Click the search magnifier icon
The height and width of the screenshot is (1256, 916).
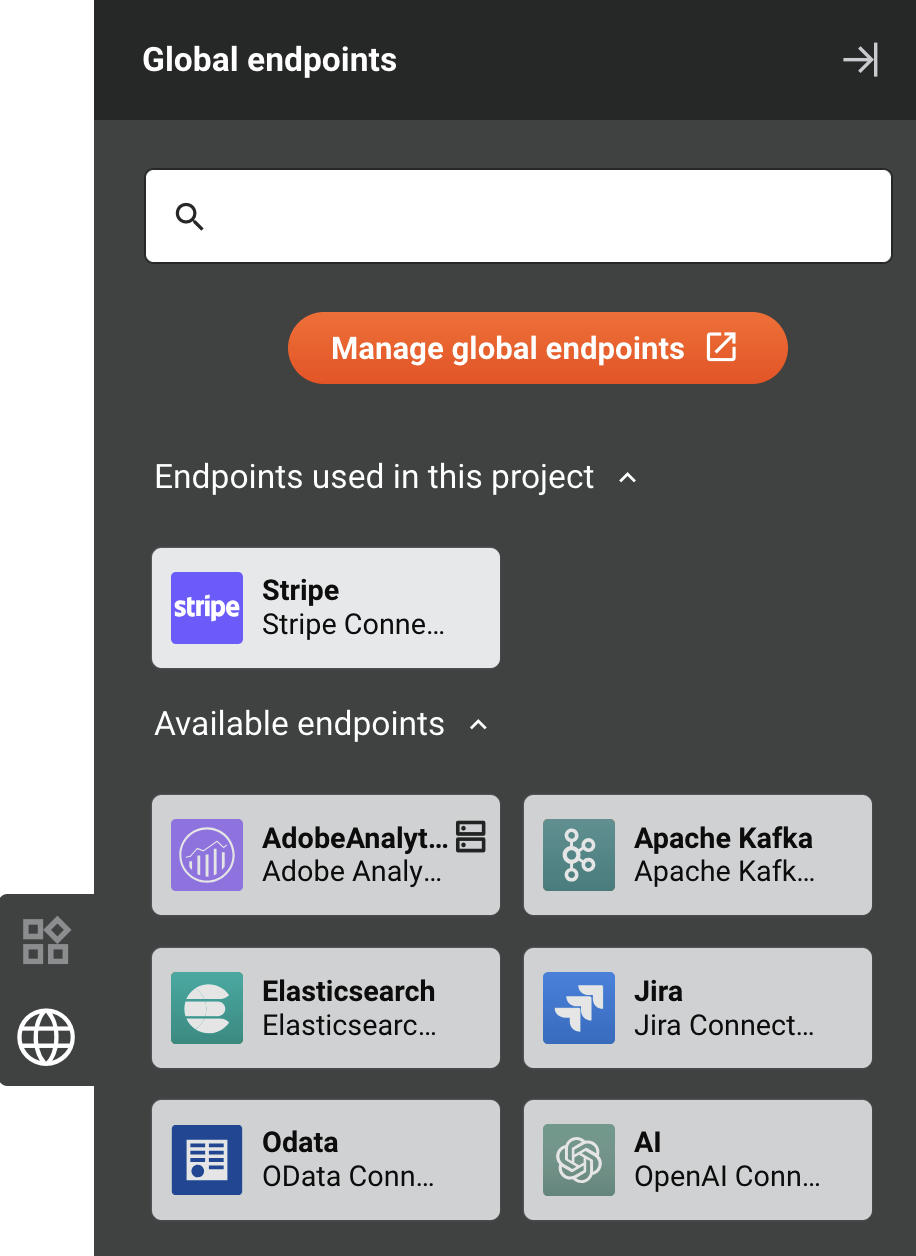coord(190,216)
